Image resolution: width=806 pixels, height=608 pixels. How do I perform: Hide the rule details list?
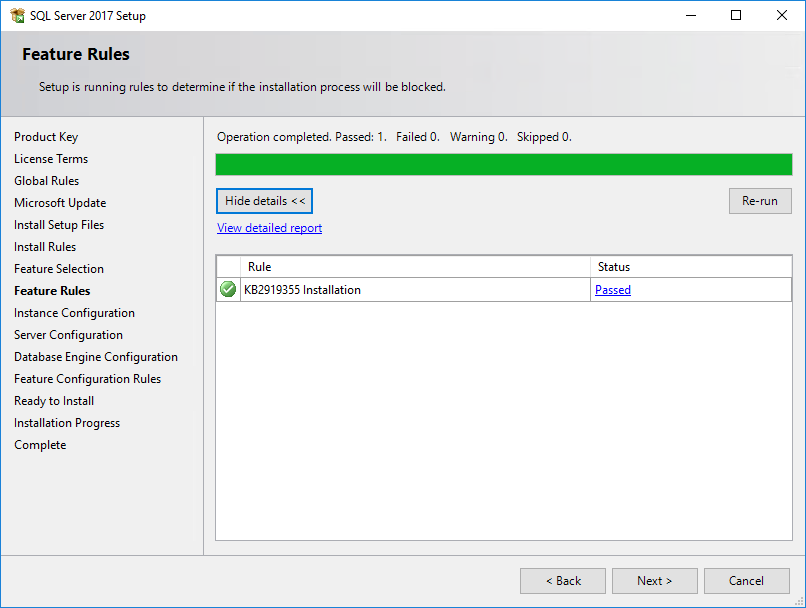264,201
